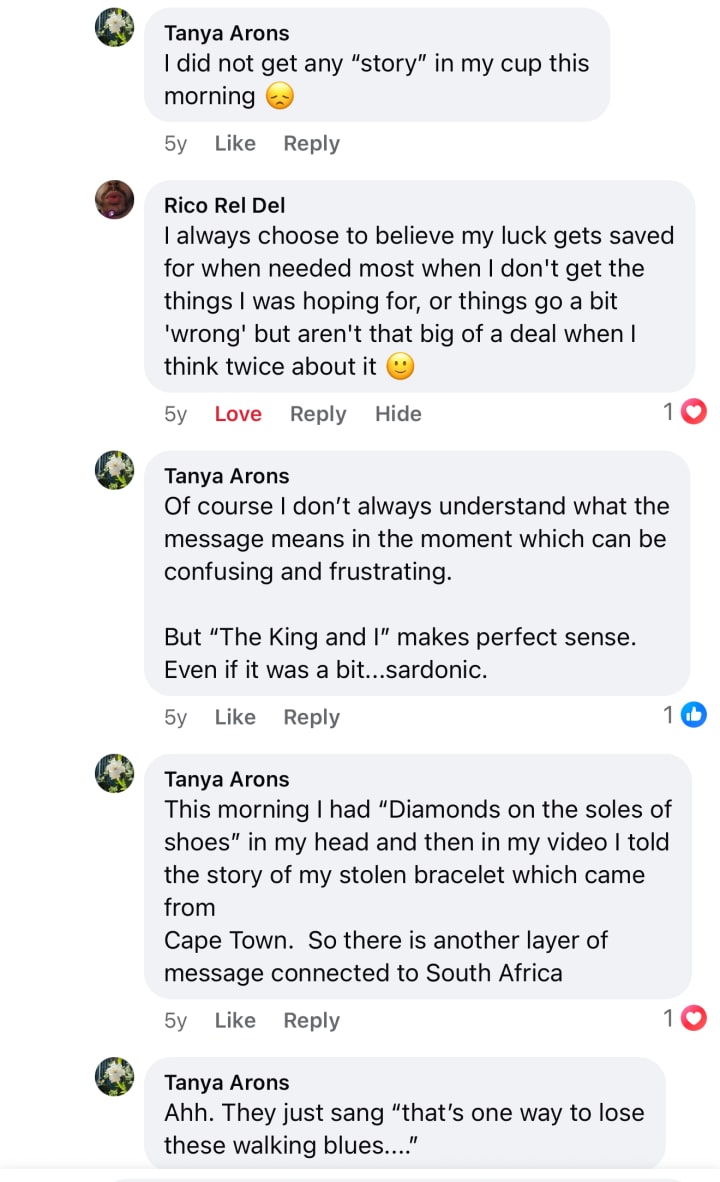This screenshot has width=720, height=1182.
Task: Reply to the Cape Town bracelet comment
Action: point(311,1020)
